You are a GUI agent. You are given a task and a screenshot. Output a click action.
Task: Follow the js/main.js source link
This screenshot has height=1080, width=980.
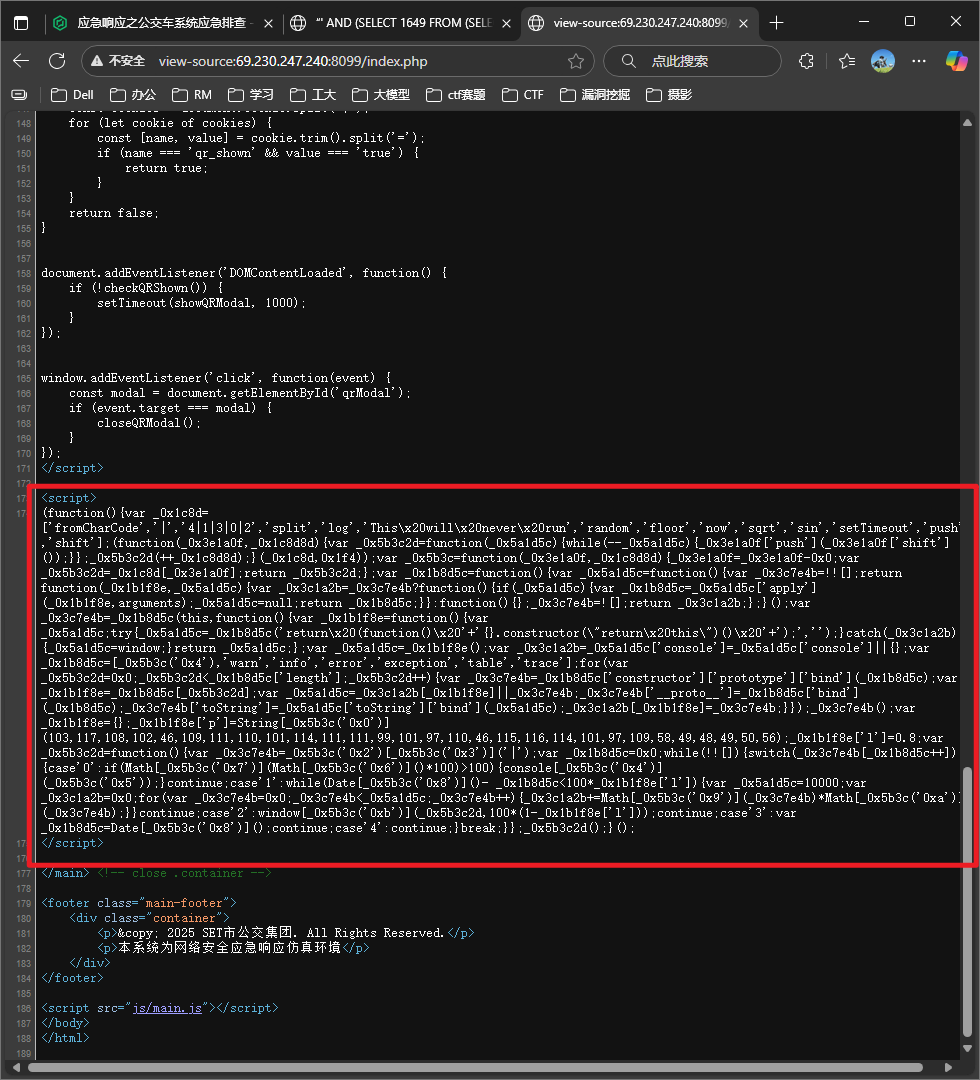(x=167, y=1008)
